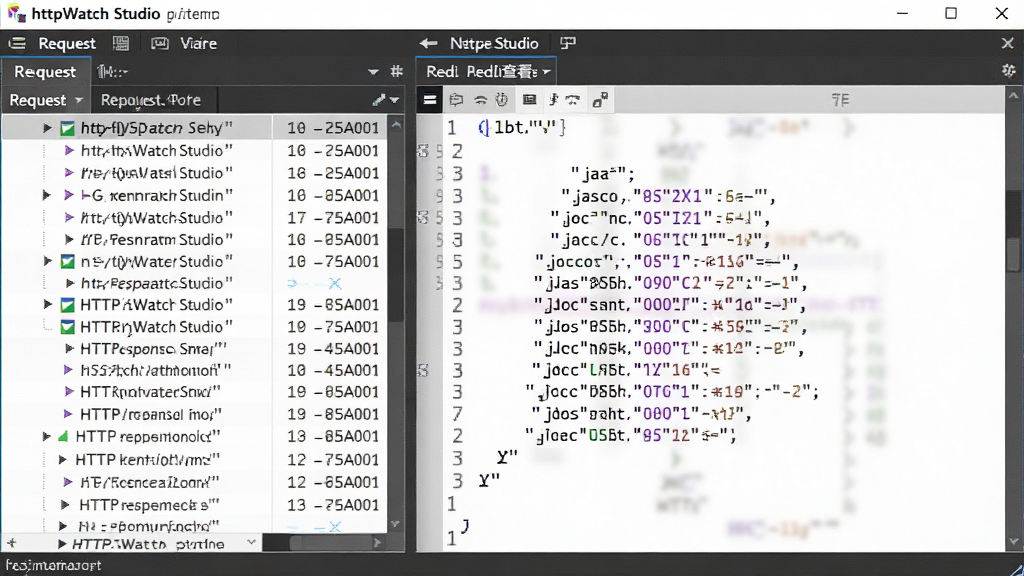Image resolution: width=1024 pixels, height=576 pixels.
Task: Open the hamburger menu beside top Request
Action: (17, 44)
